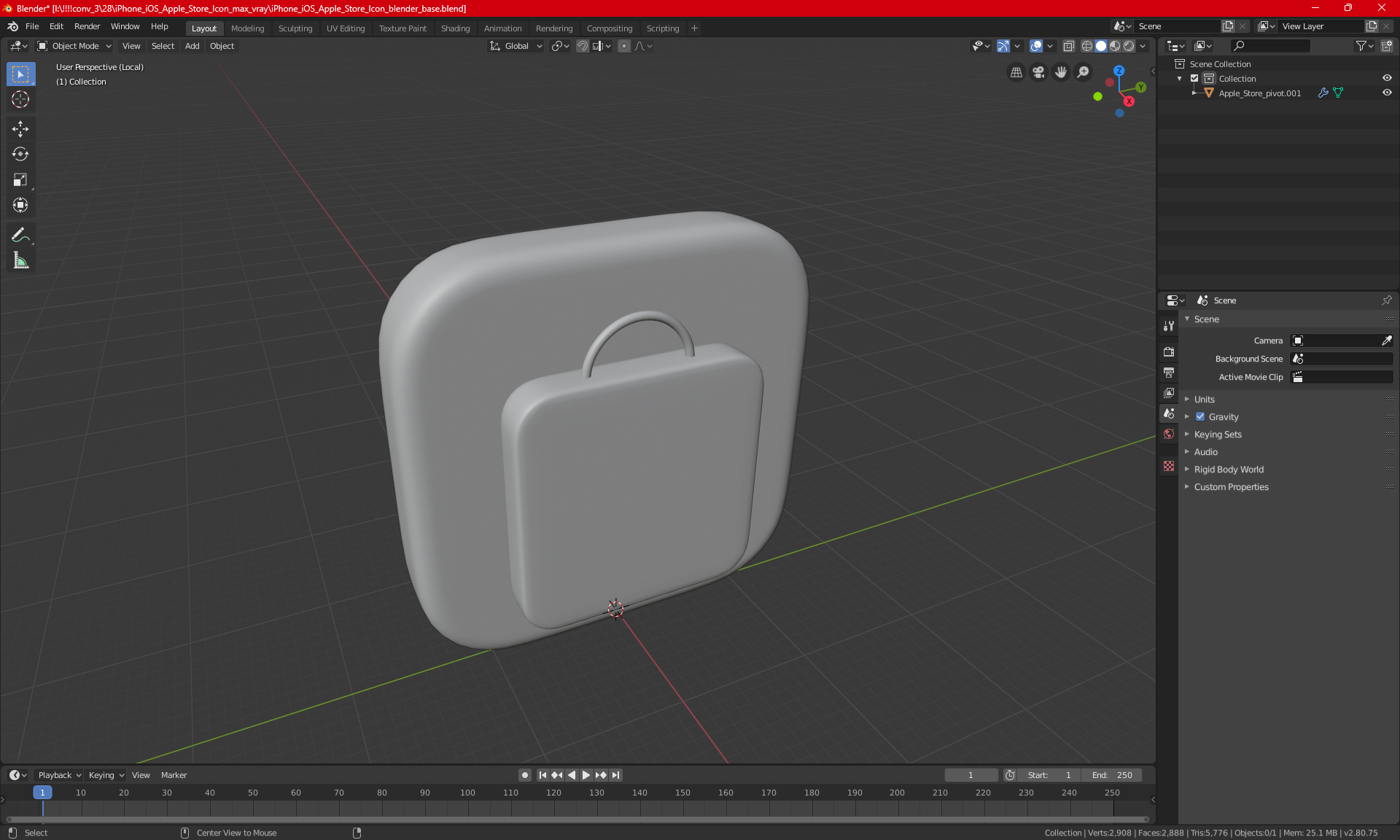This screenshot has width=1400, height=840.
Task: Toggle the Gravity checkbox
Action: [x=1200, y=417]
